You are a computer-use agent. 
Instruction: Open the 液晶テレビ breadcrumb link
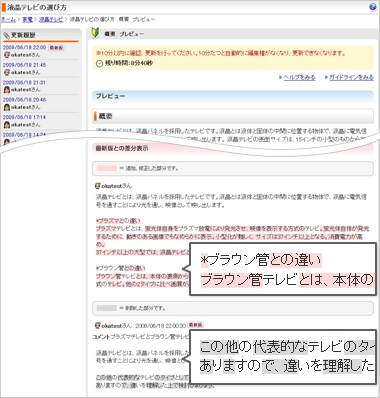[x=51, y=20]
